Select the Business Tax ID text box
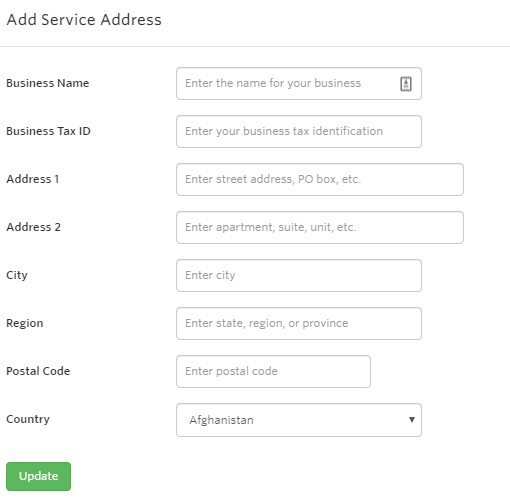The height and width of the screenshot is (503, 510). tap(299, 131)
